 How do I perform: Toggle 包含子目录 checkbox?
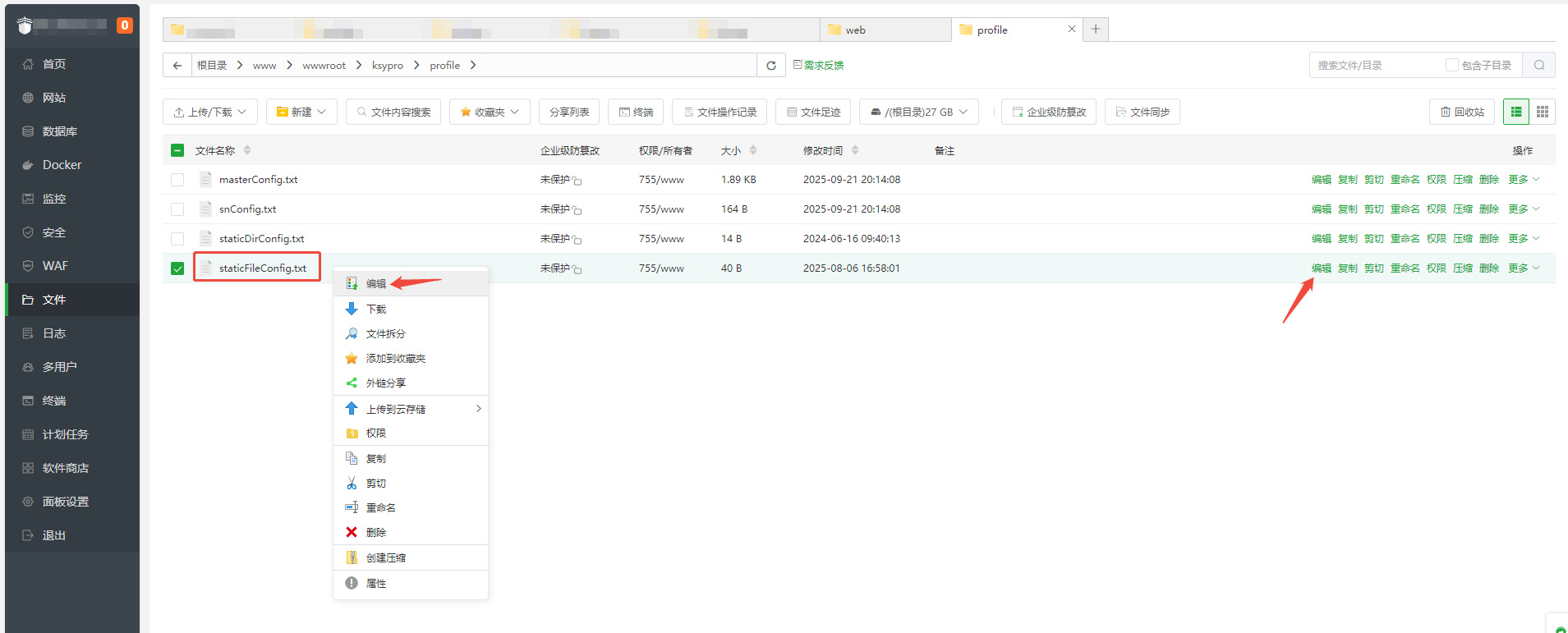point(1451,65)
